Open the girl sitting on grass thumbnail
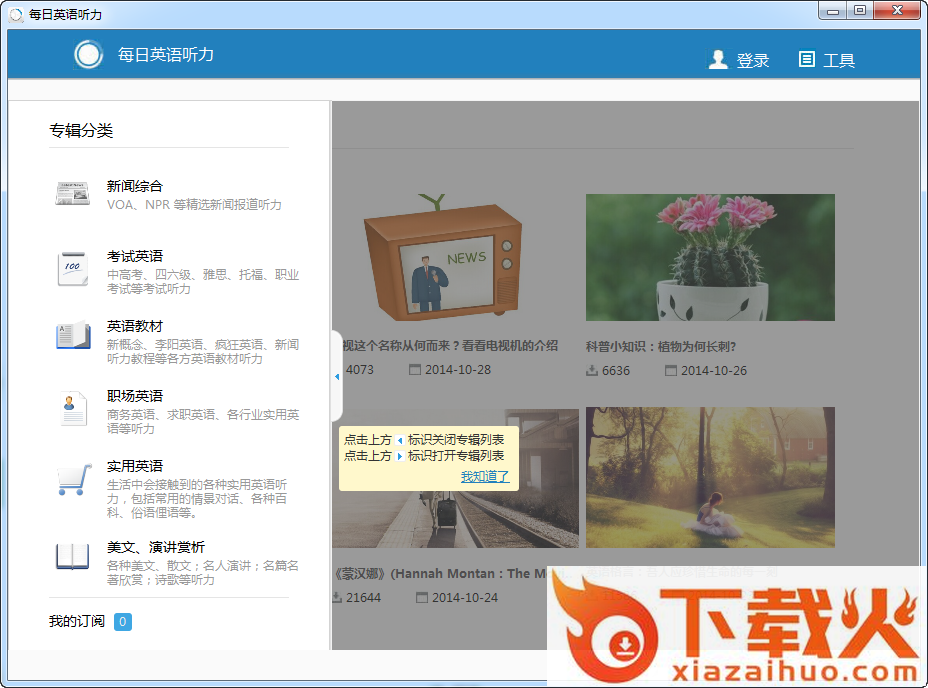 pyautogui.click(x=710, y=477)
